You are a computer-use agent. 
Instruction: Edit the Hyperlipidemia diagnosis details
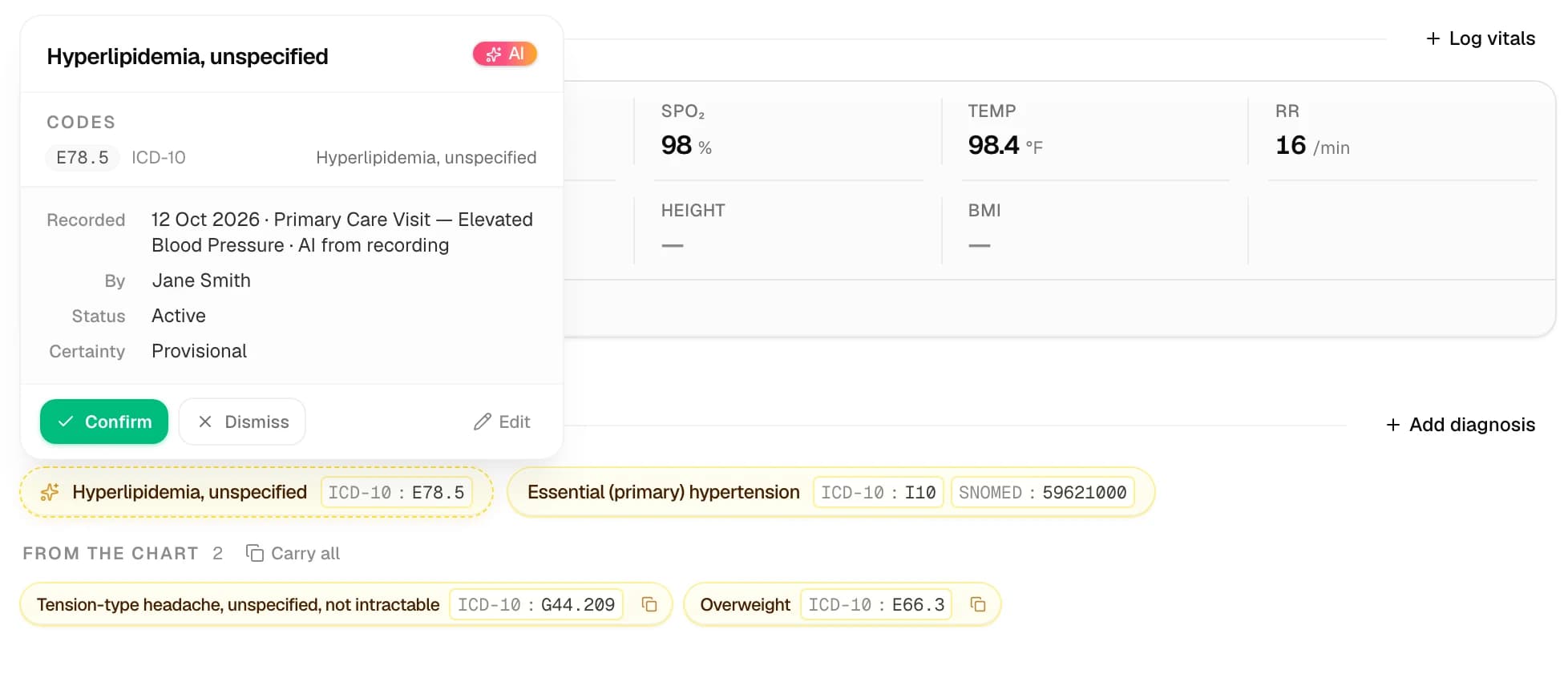pyautogui.click(x=502, y=422)
